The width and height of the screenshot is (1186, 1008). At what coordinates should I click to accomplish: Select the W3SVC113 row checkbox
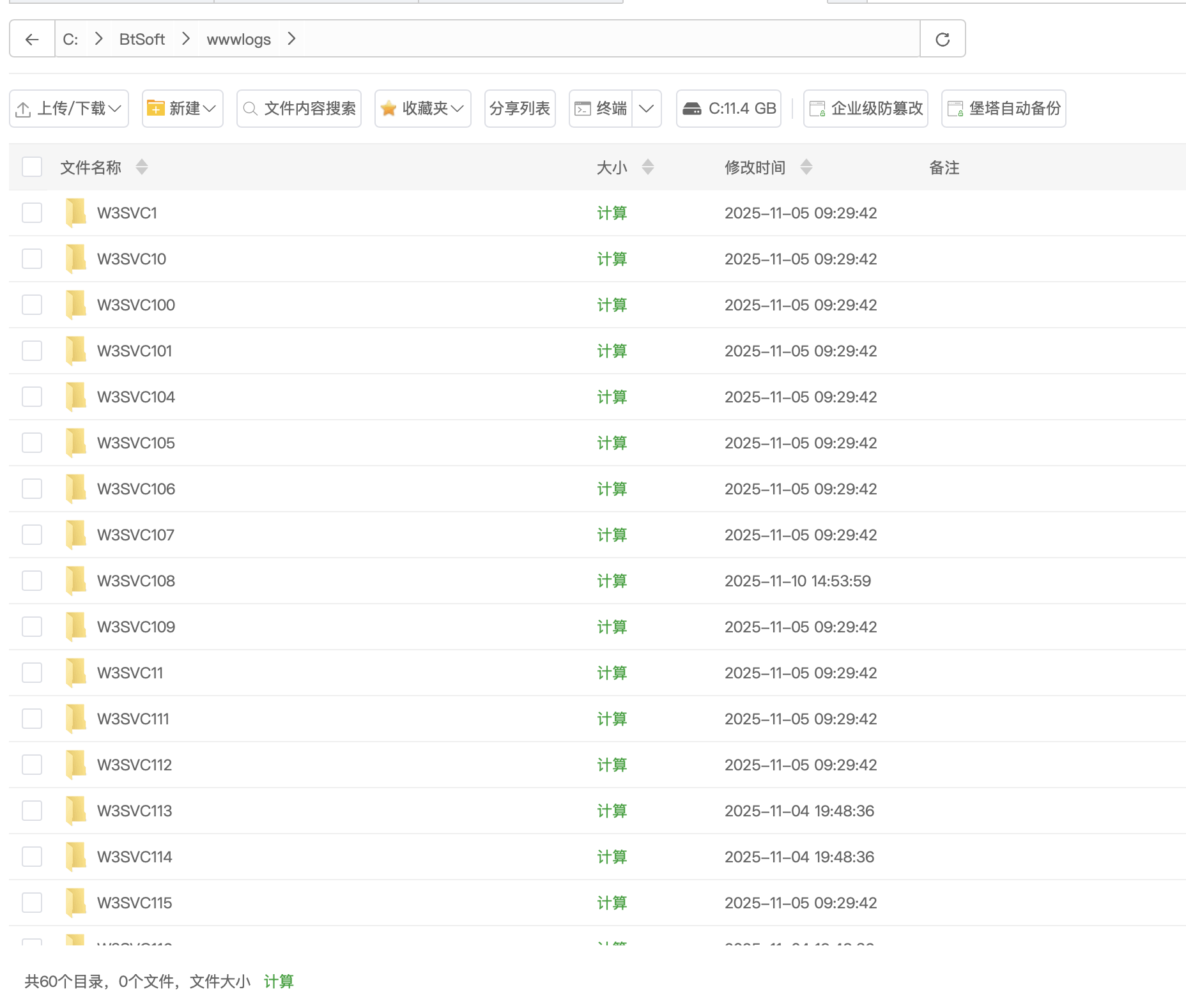(x=32, y=811)
